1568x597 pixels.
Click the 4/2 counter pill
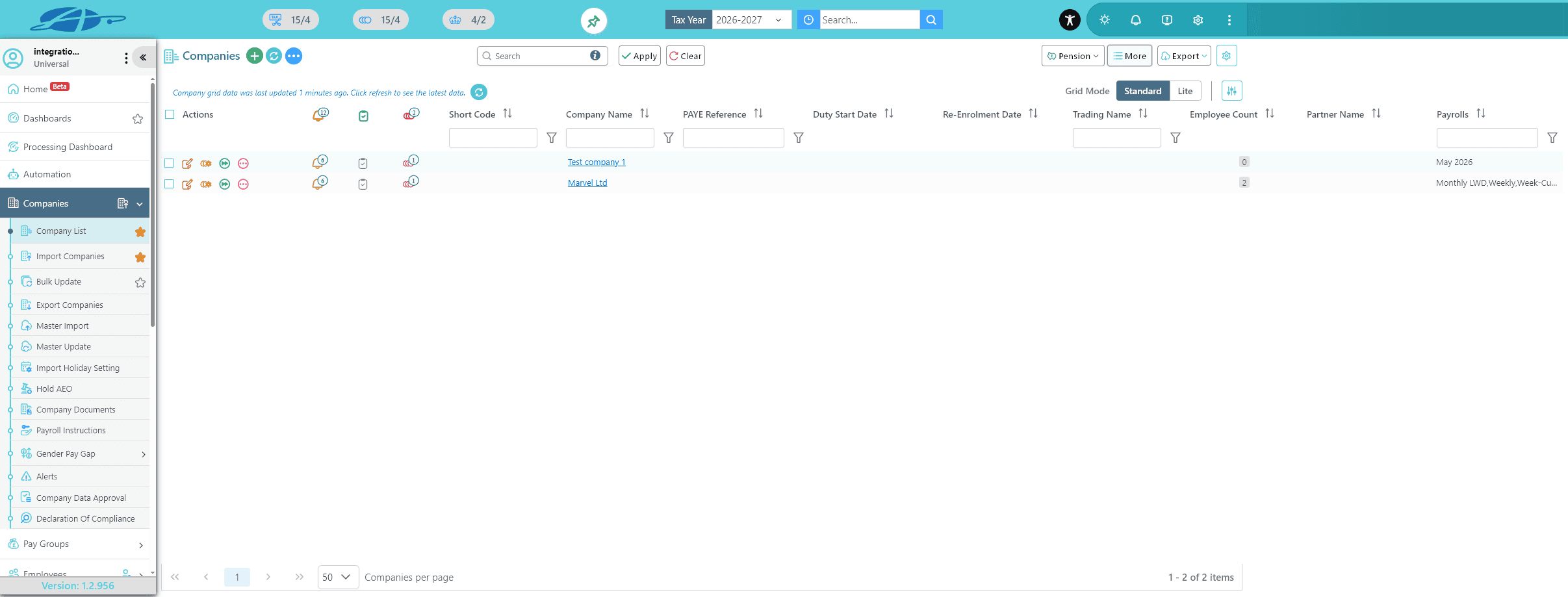click(469, 20)
